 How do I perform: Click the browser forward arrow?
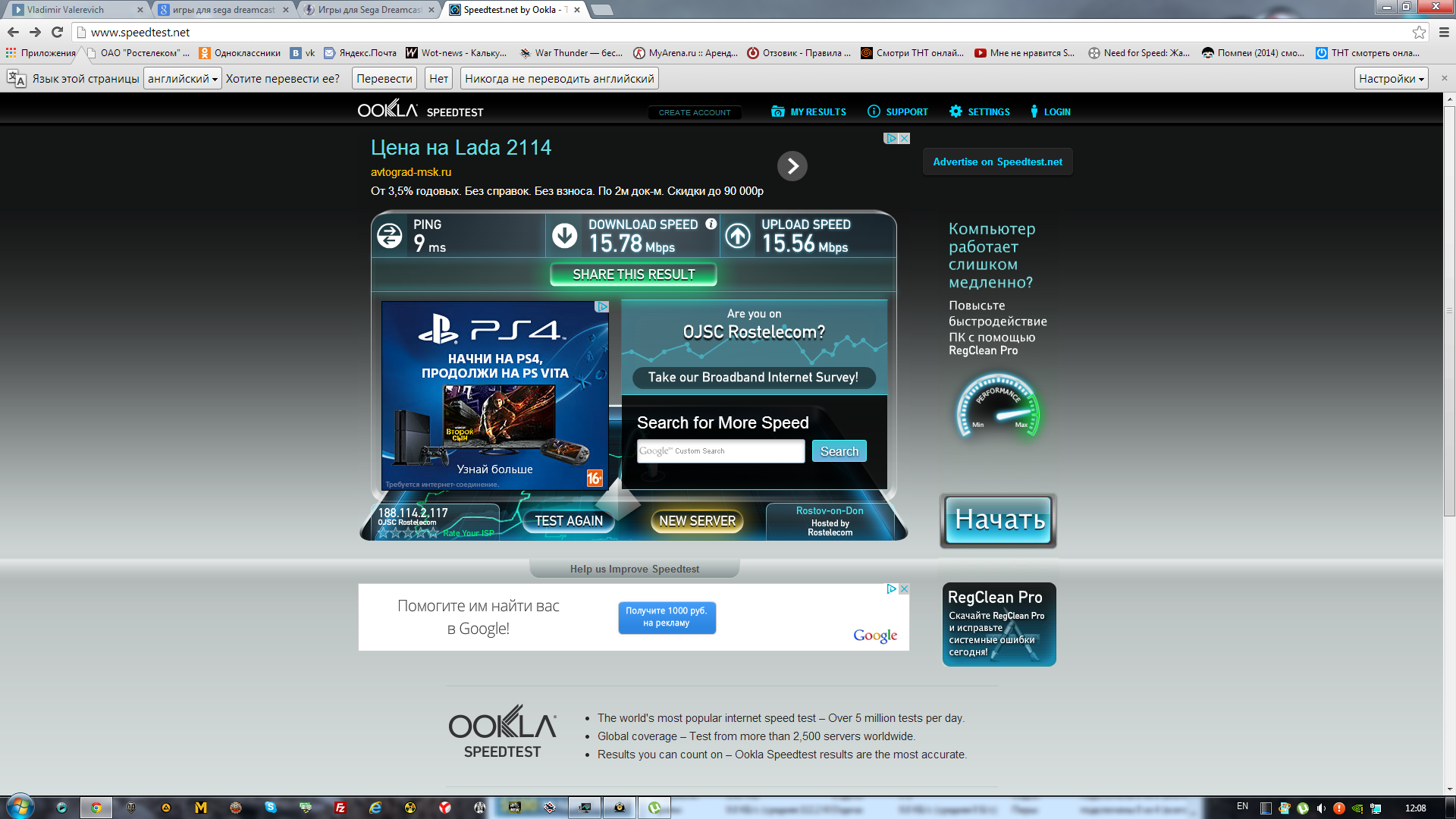tap(35, 32)
